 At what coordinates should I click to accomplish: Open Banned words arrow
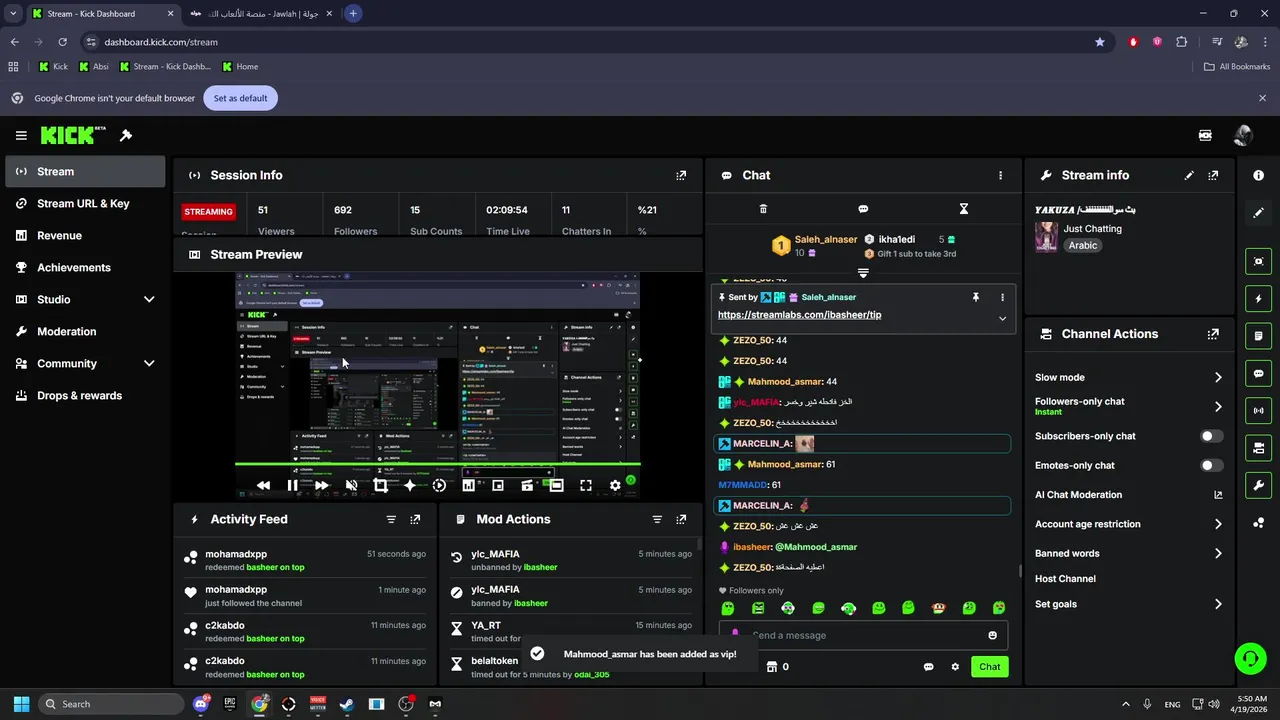(1218, 553)
